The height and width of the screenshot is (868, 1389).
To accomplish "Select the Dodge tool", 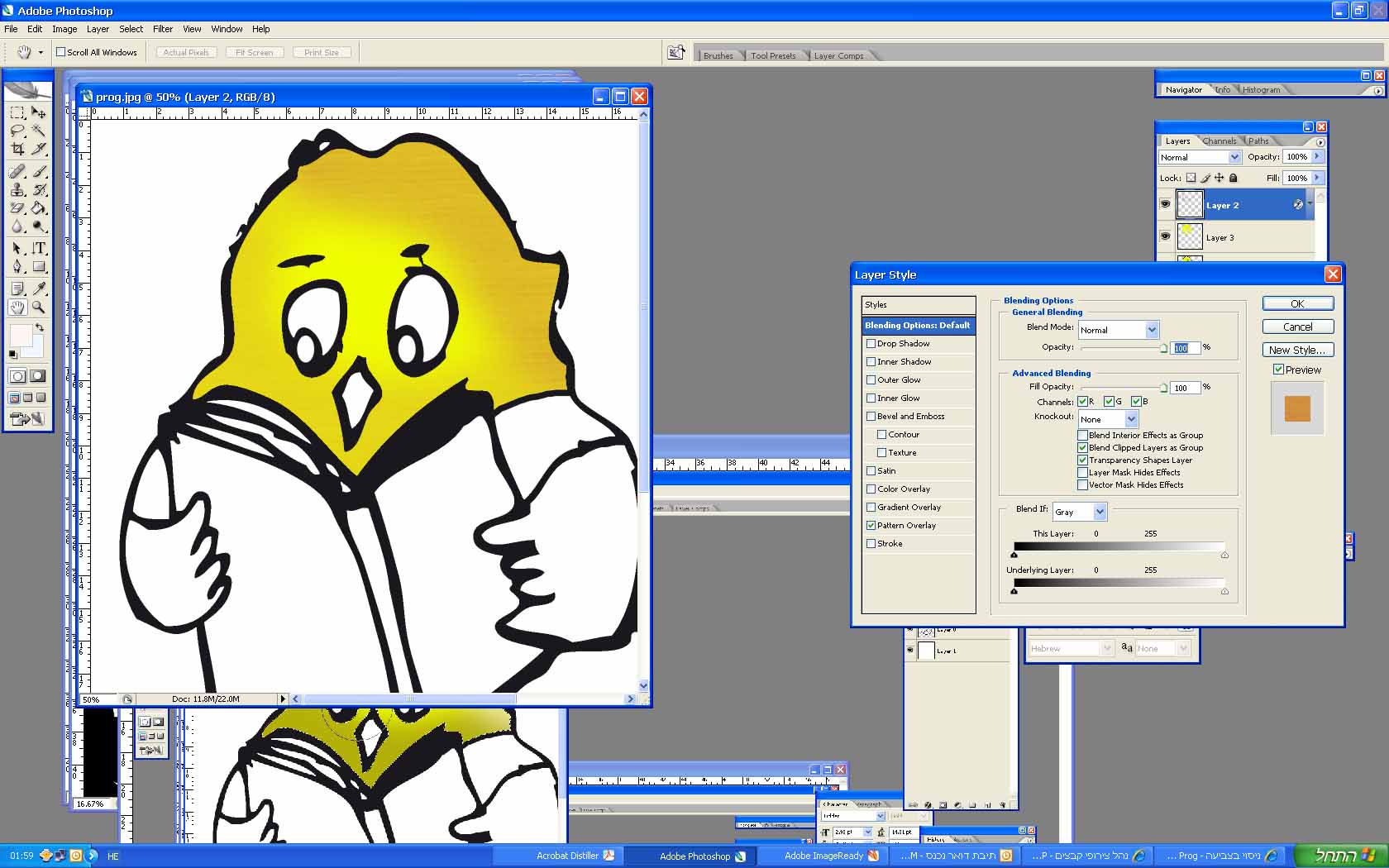I will (39, 226).
